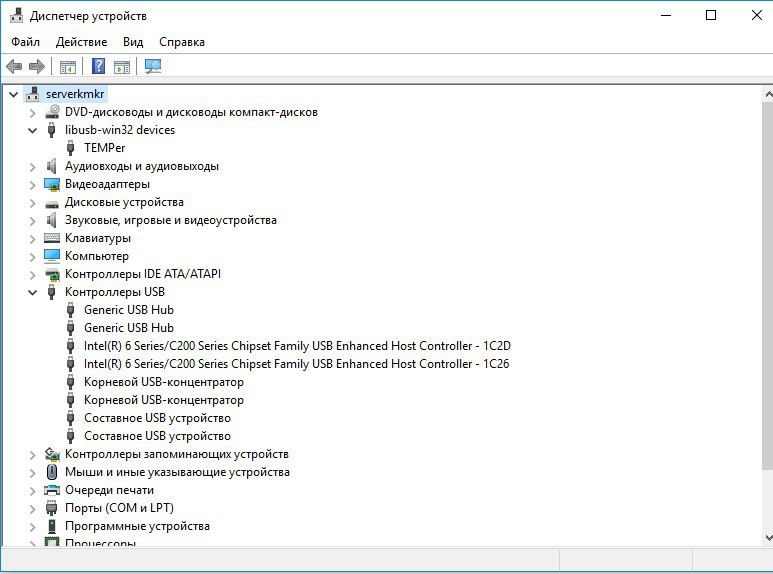The image size is (773, 574).
Task: Click the Очереди печати printer icon
Action: coord(52,490)
